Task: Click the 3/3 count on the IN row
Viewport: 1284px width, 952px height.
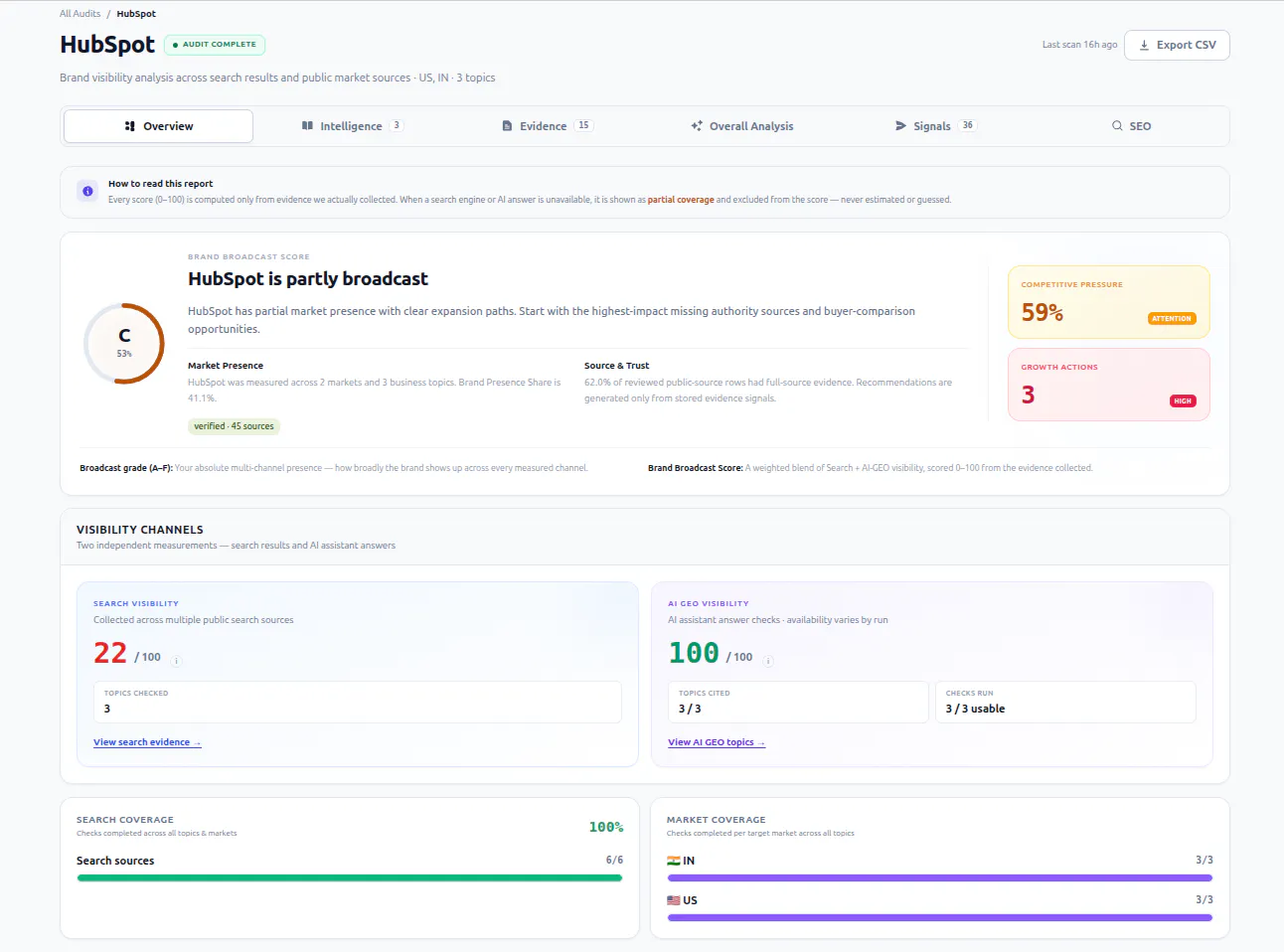Action: (x=1204, y=861)
